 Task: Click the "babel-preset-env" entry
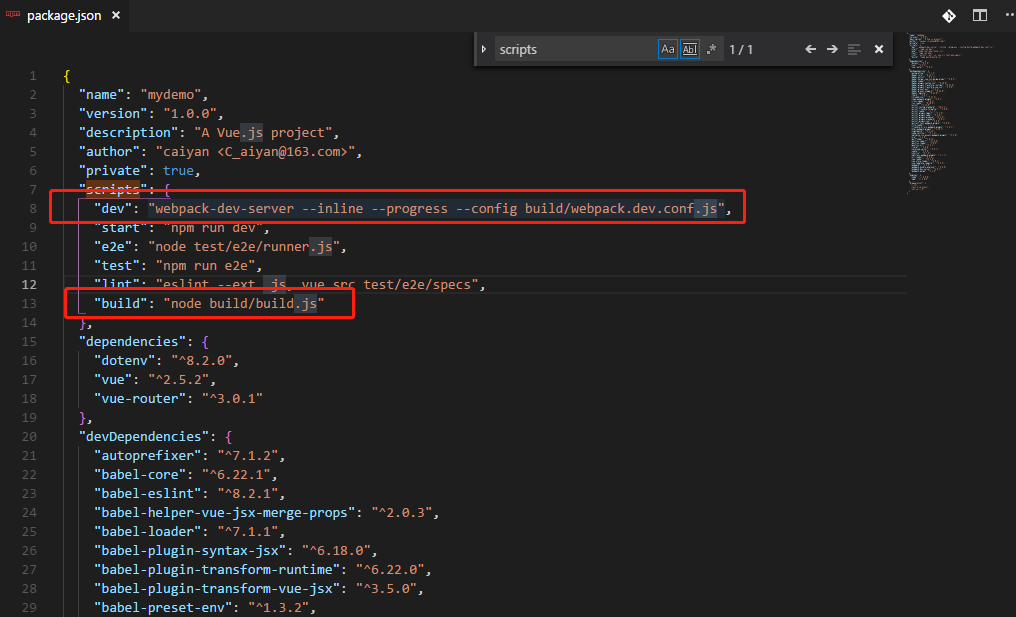coord(163,607)
